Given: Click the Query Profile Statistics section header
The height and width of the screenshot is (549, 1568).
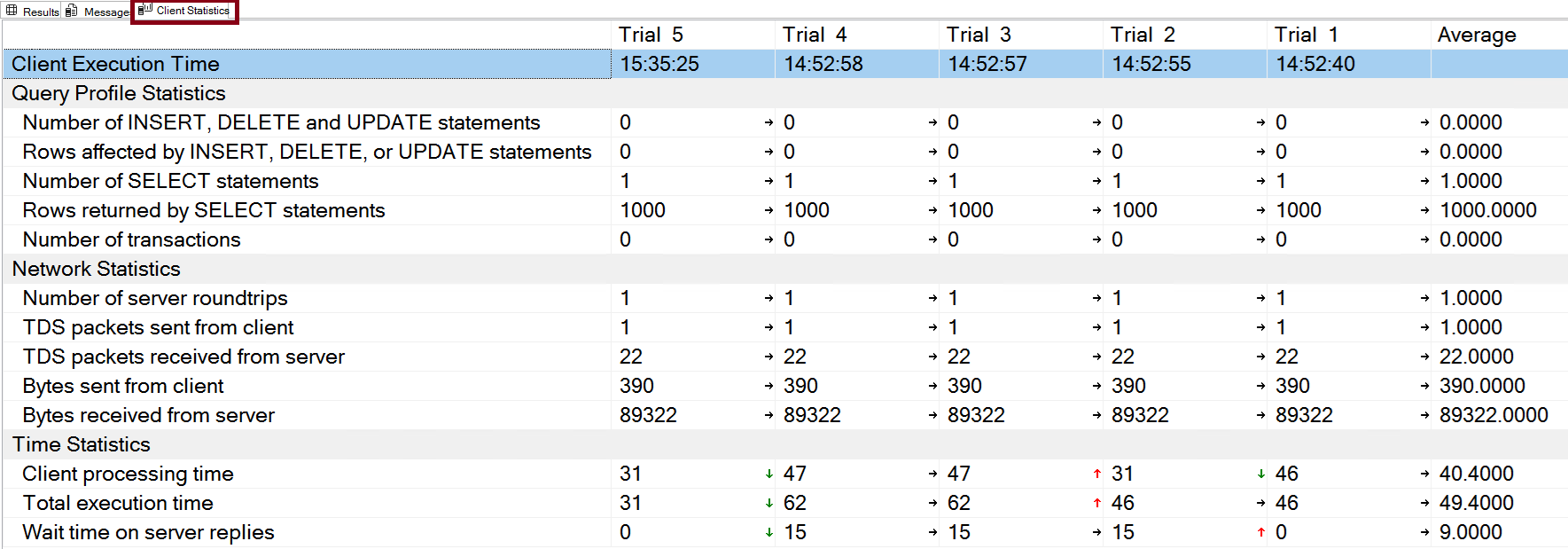Looking at the screenshot, I should pos(119,93).
